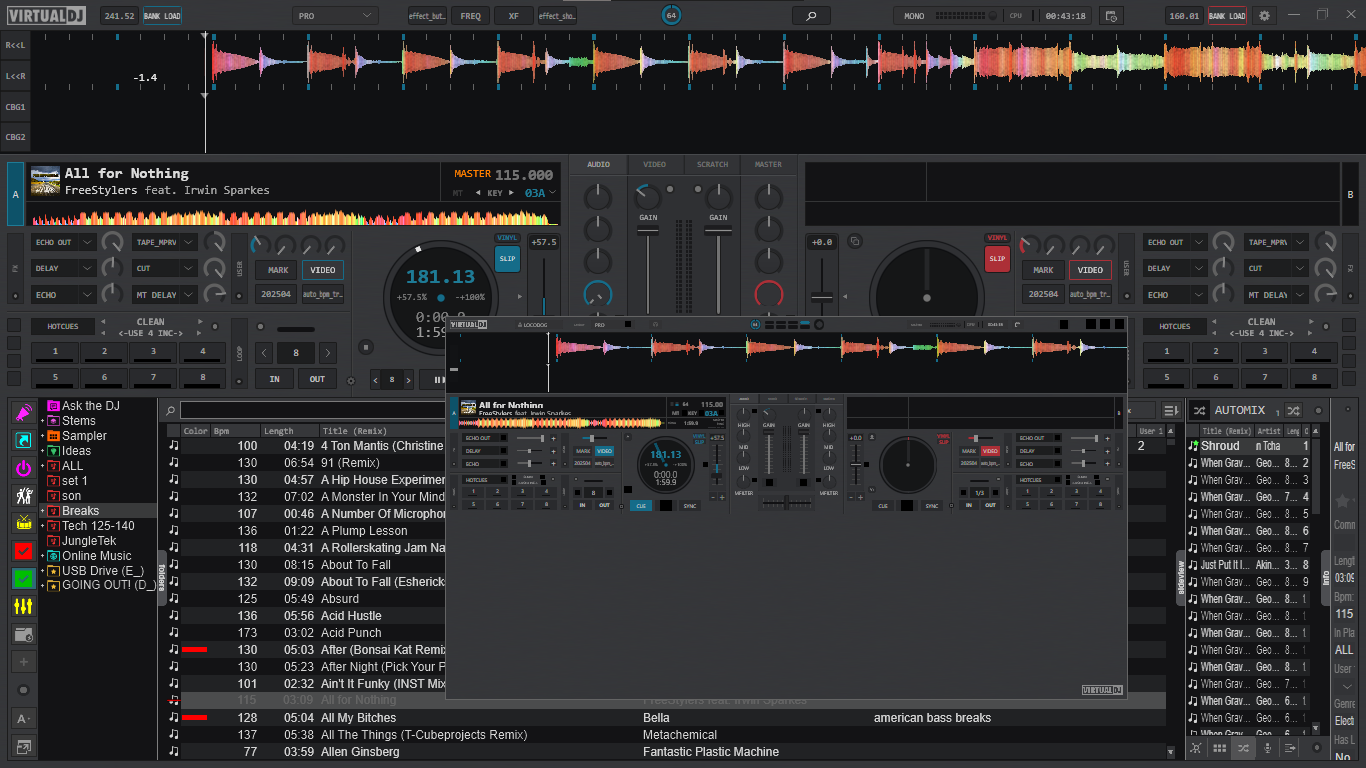
Task: Click the record circle icon in sidebar
Action: 24,690
